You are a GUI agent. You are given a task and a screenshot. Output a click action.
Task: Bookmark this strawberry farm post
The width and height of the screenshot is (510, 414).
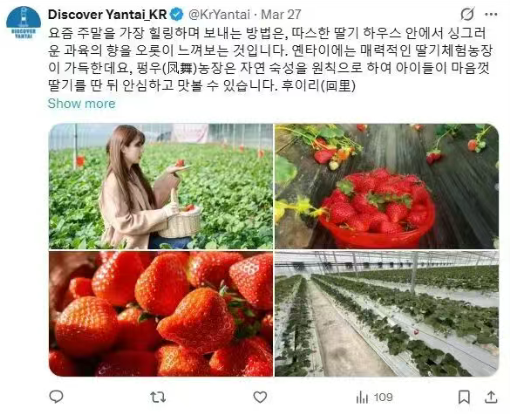[464, 397]
